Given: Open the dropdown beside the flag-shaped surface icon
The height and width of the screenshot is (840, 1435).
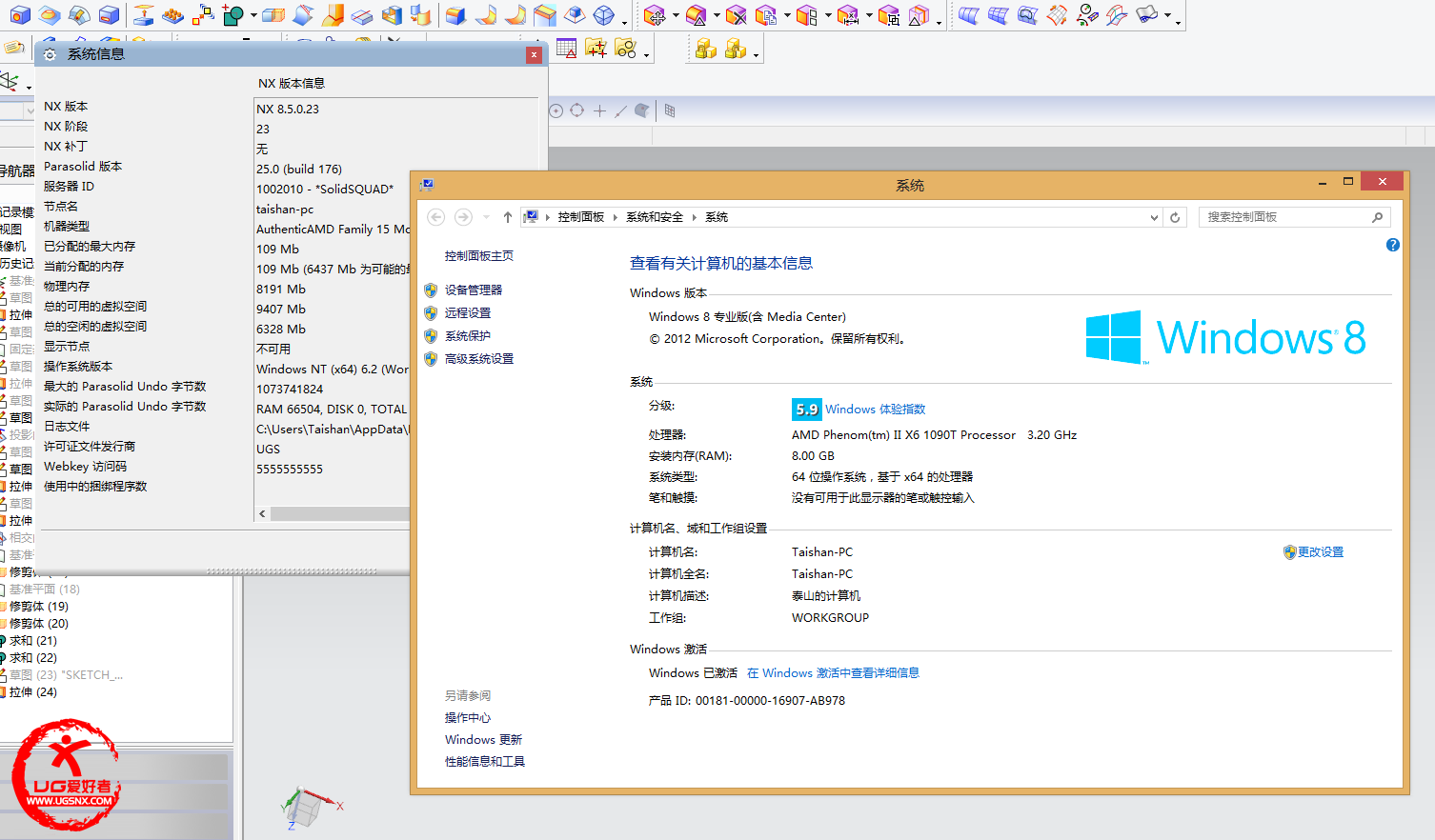Looking at the screenshot, I should click(1168, 15).
